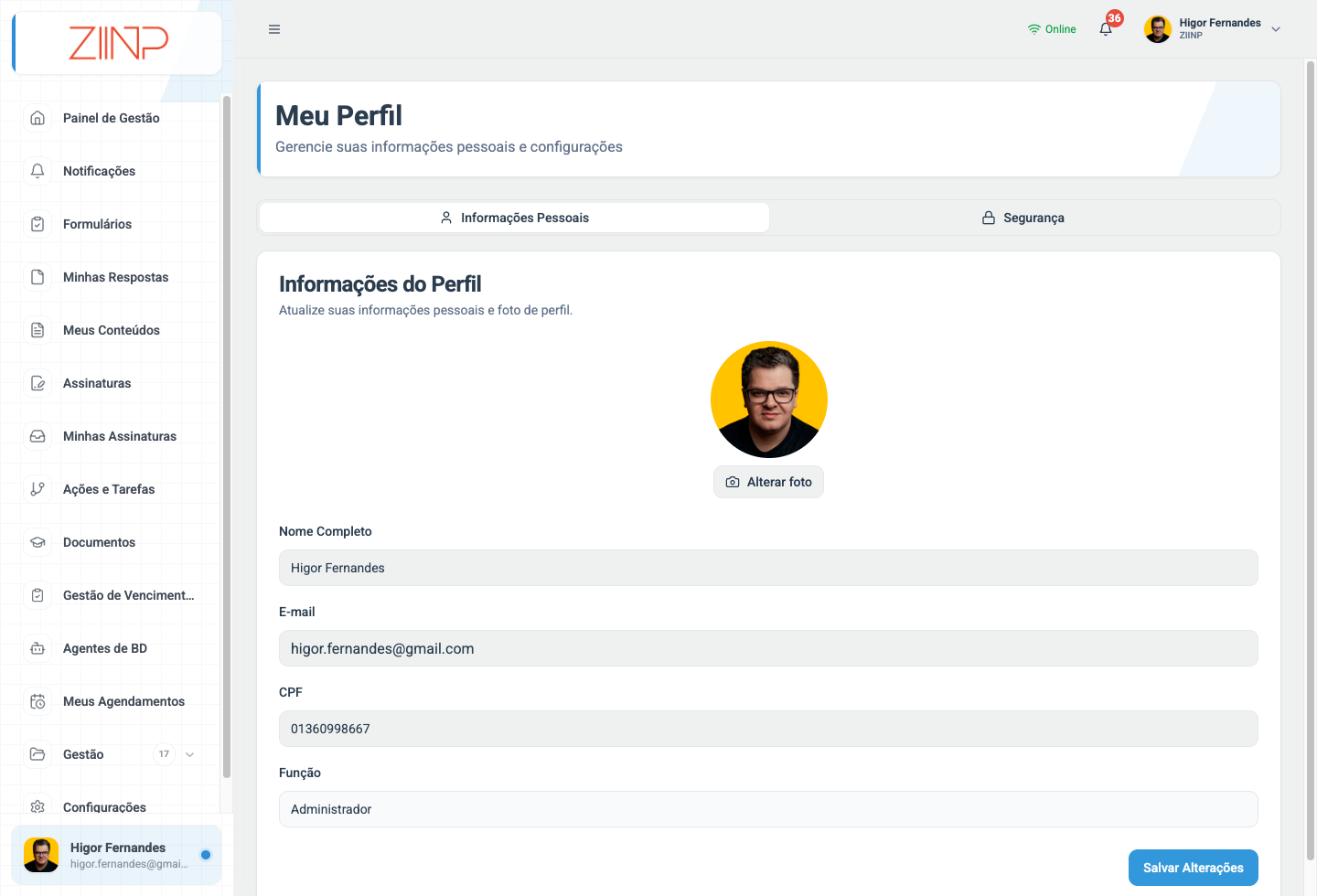This screenshot has height=896, width=1317.
Task: Click the Função input field
Action: pos(768,809)
